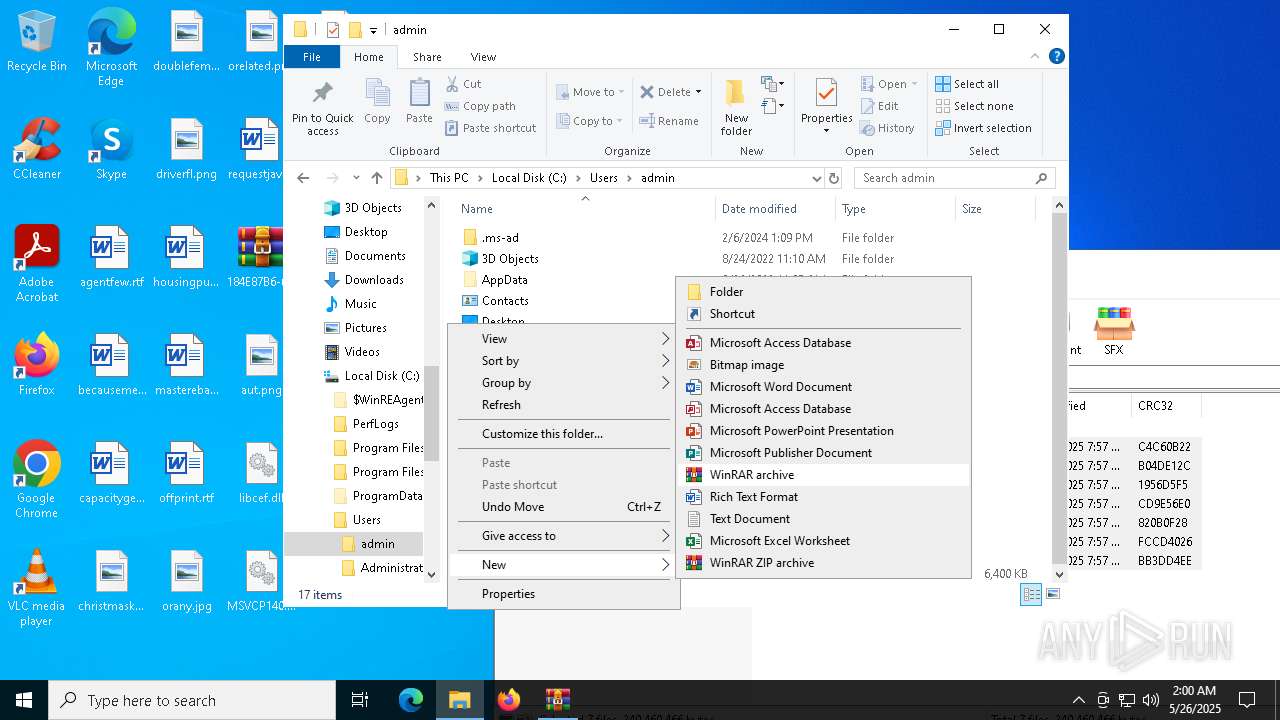Open the address bar history dropdown
The width and height of the screenshot is (1280, 720).
816,178
